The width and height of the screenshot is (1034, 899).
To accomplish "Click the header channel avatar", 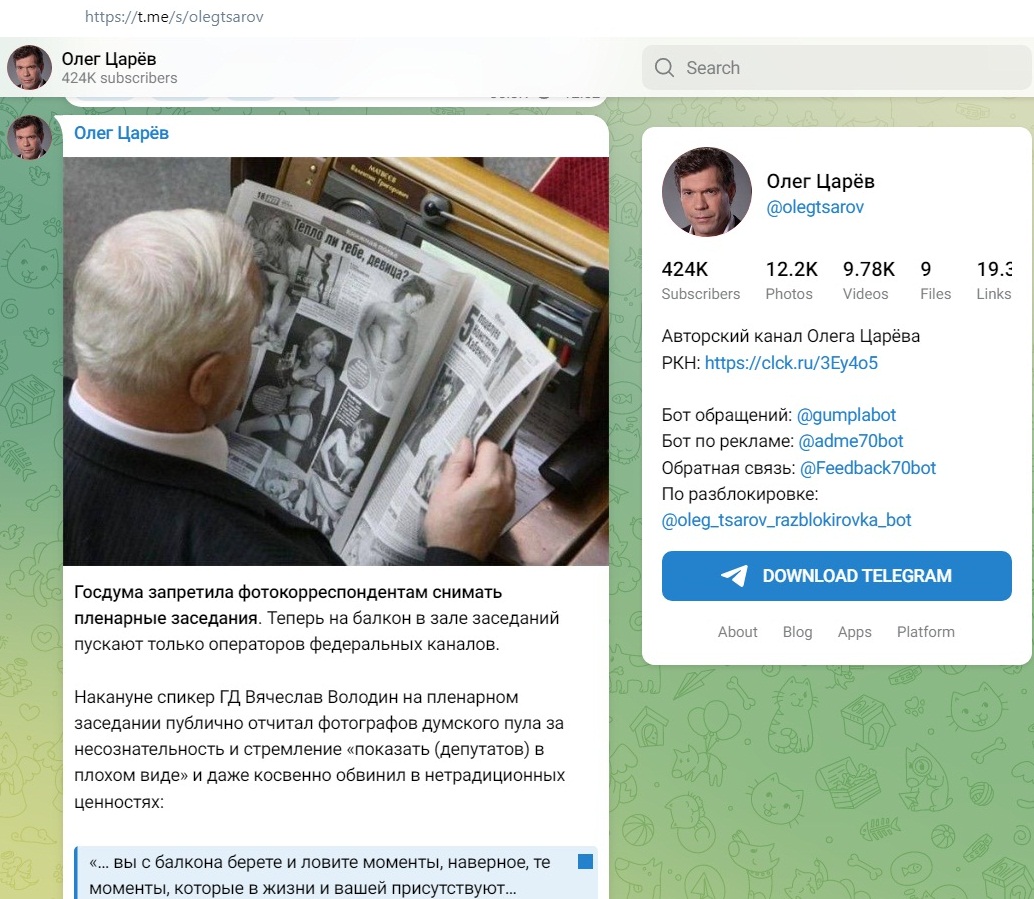I will (x=29, y=67).
